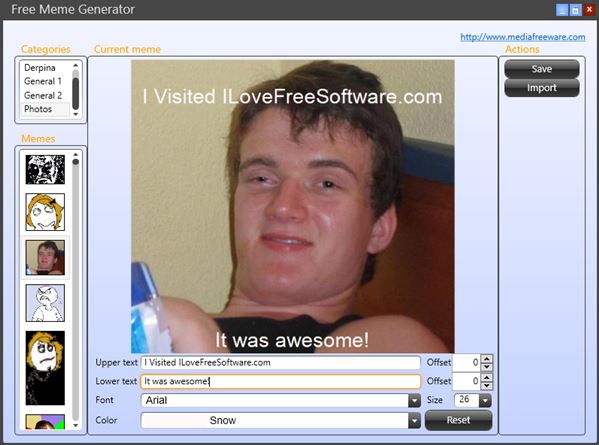The width and height of the screenshot is (599, 445).
Task: Pick the blonde Derpina face meme thumbnail
Action: click(45, 212)
